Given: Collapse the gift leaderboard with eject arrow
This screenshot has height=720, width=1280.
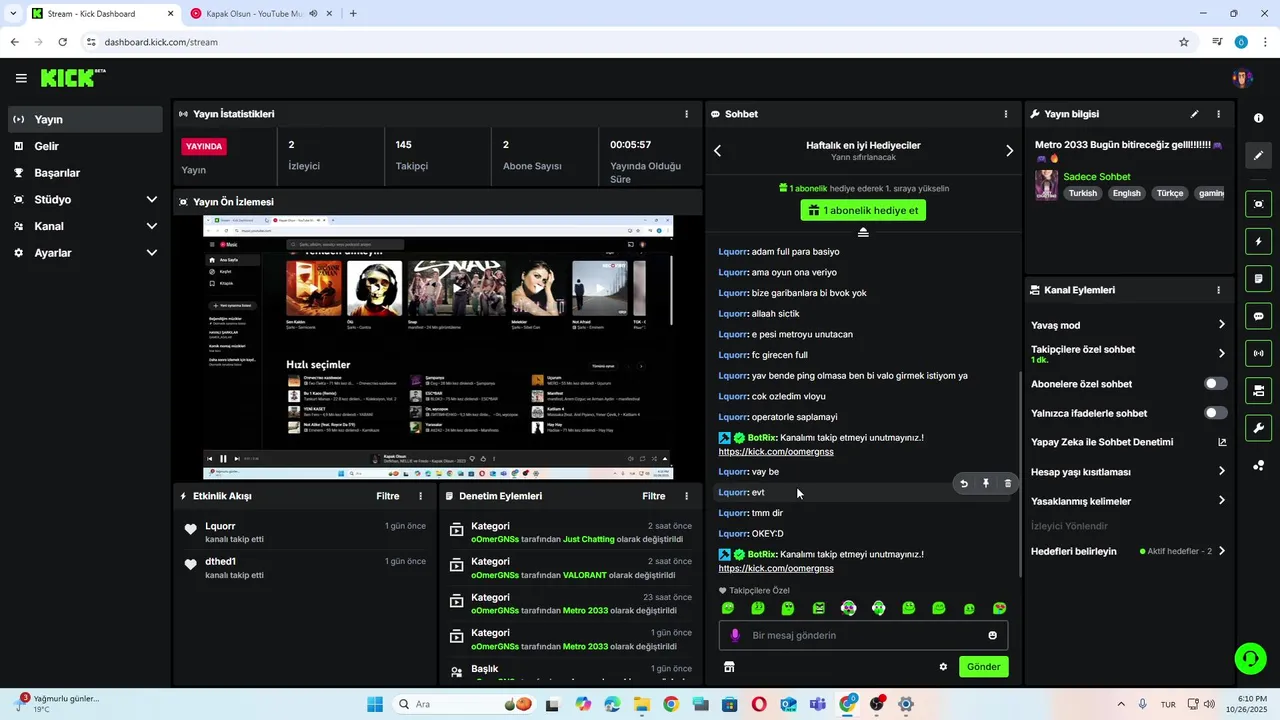Looking at the screenshot, I should [863, 232].
